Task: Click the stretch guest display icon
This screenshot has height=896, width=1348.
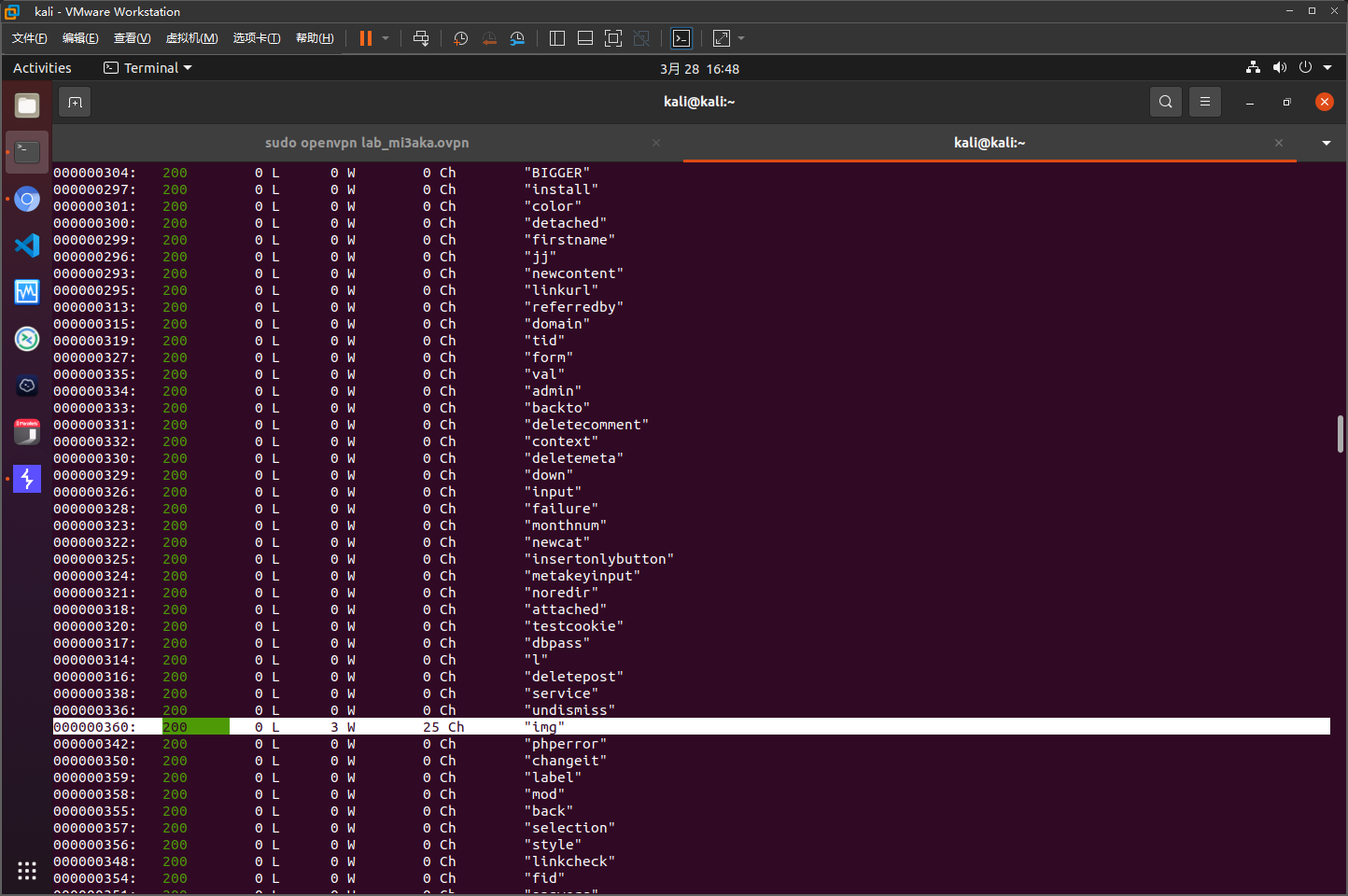Action: tap(722, 38)
